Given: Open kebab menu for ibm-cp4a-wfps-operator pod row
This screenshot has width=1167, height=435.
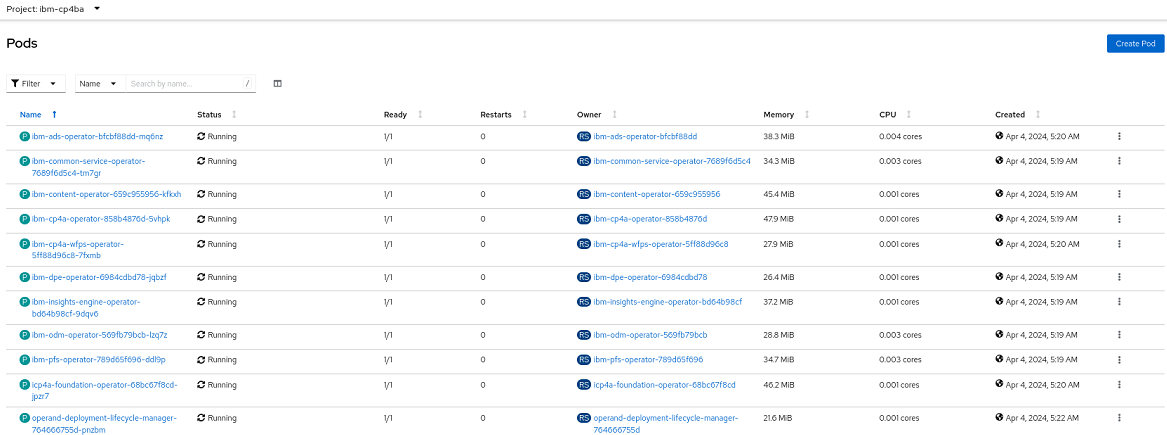Looking at the screenshot, I should tap(1119, 244).
